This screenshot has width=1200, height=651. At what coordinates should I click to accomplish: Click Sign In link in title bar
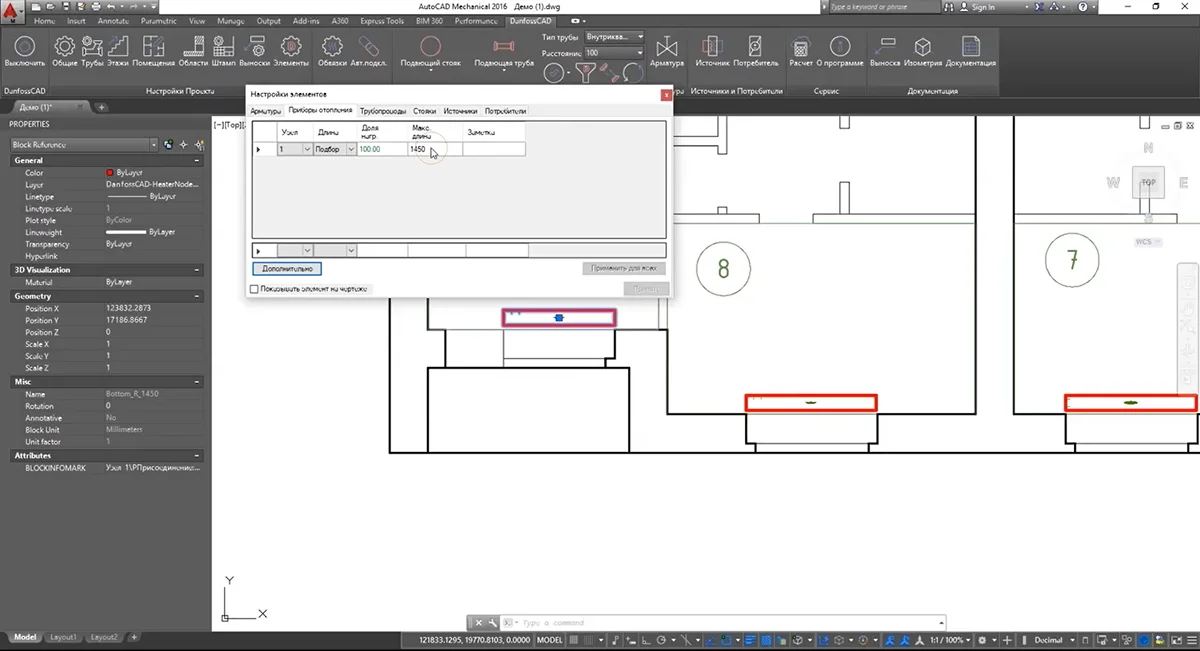click(983, 7)
